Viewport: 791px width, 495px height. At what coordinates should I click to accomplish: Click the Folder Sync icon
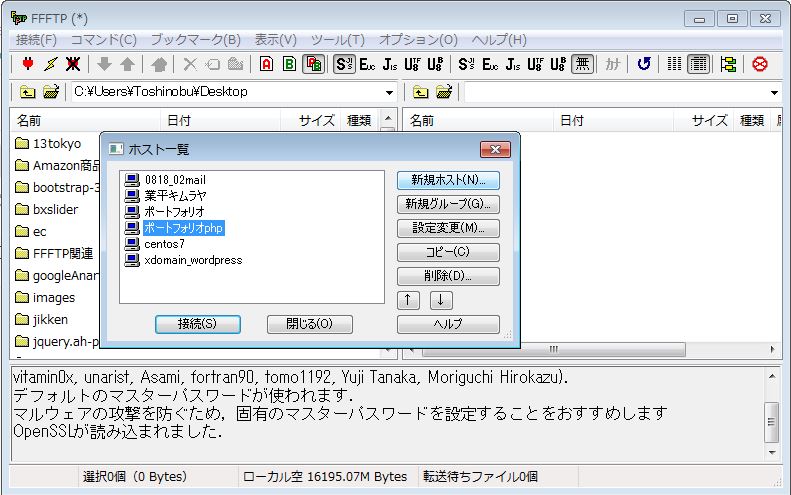728,64
